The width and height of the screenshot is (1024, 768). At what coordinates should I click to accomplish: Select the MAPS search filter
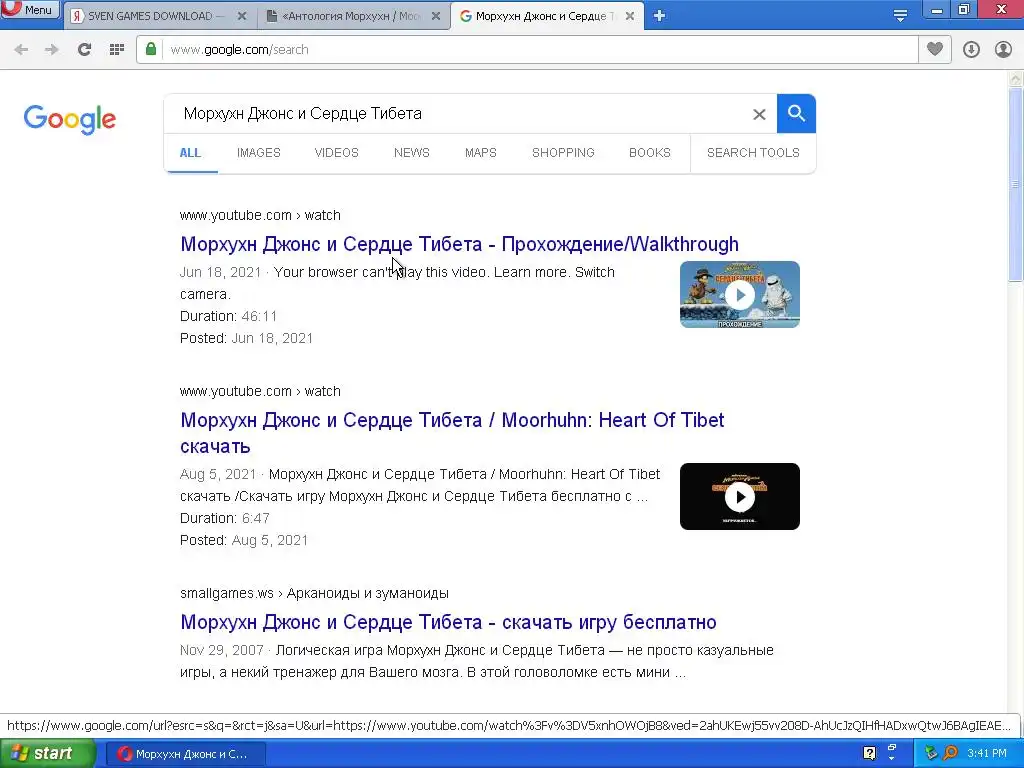[481, 153]
